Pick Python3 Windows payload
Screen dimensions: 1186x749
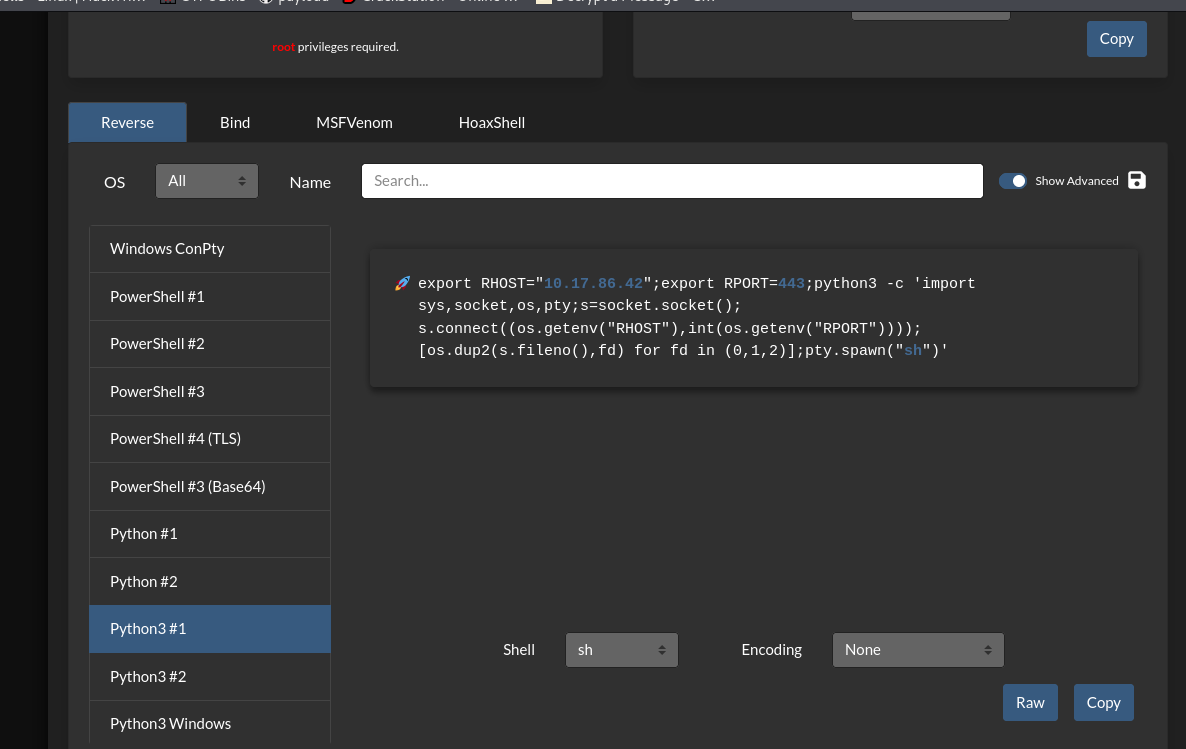[210, 723]
